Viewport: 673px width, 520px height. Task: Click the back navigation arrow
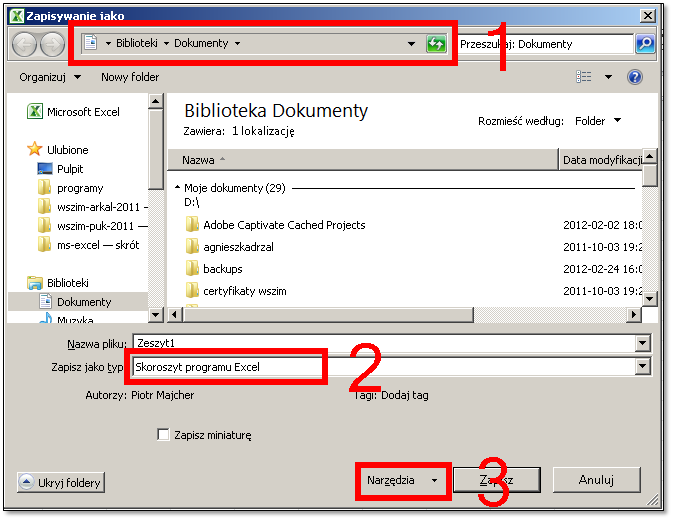coord(25,44)
